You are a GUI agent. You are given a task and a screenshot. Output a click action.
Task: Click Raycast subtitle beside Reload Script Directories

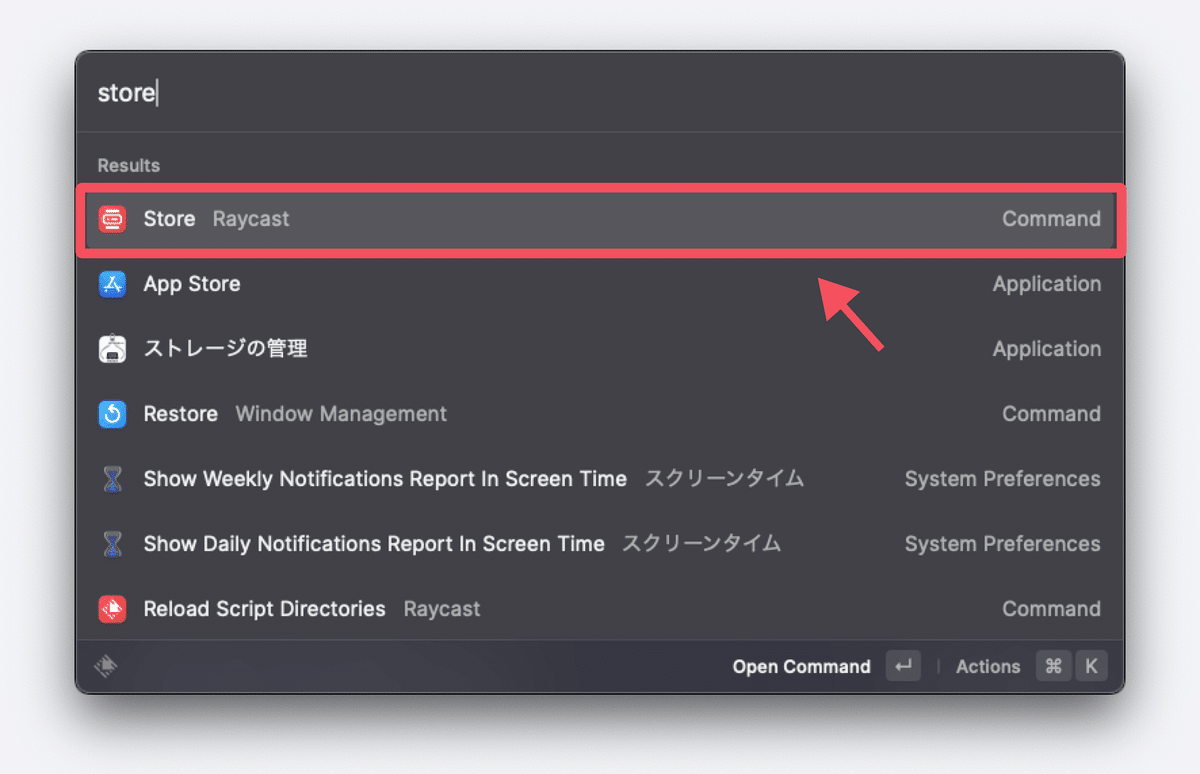point(442,609)
